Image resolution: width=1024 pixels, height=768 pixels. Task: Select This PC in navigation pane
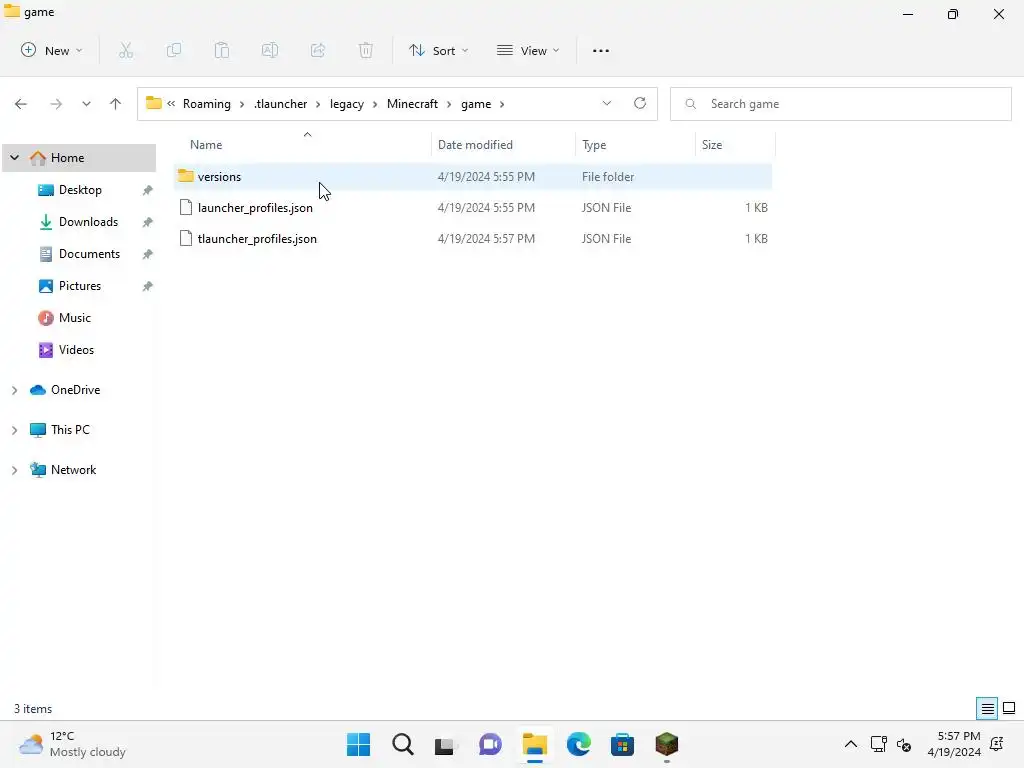[70, 430]
